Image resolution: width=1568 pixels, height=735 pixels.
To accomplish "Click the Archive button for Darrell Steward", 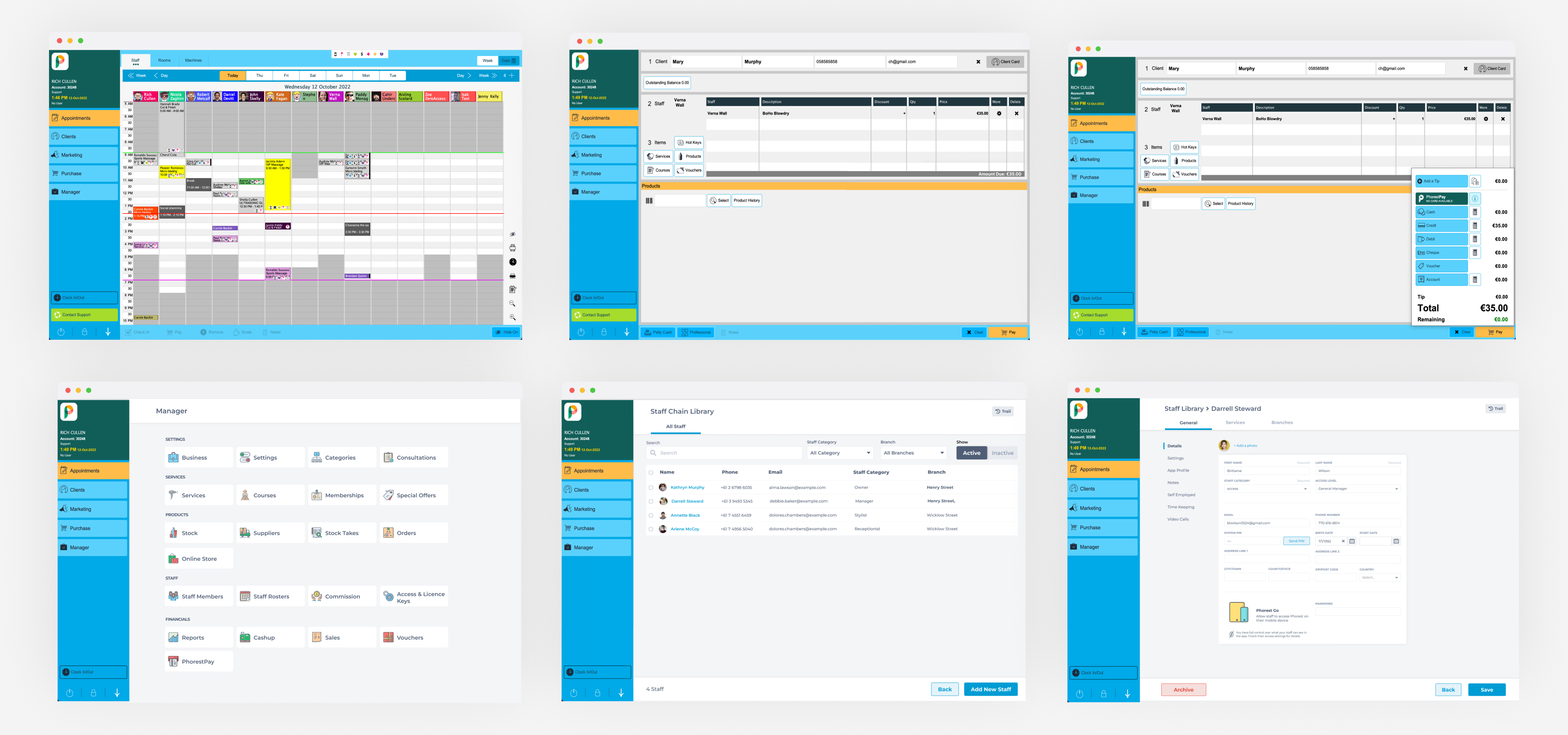I will click(1183, 690).
